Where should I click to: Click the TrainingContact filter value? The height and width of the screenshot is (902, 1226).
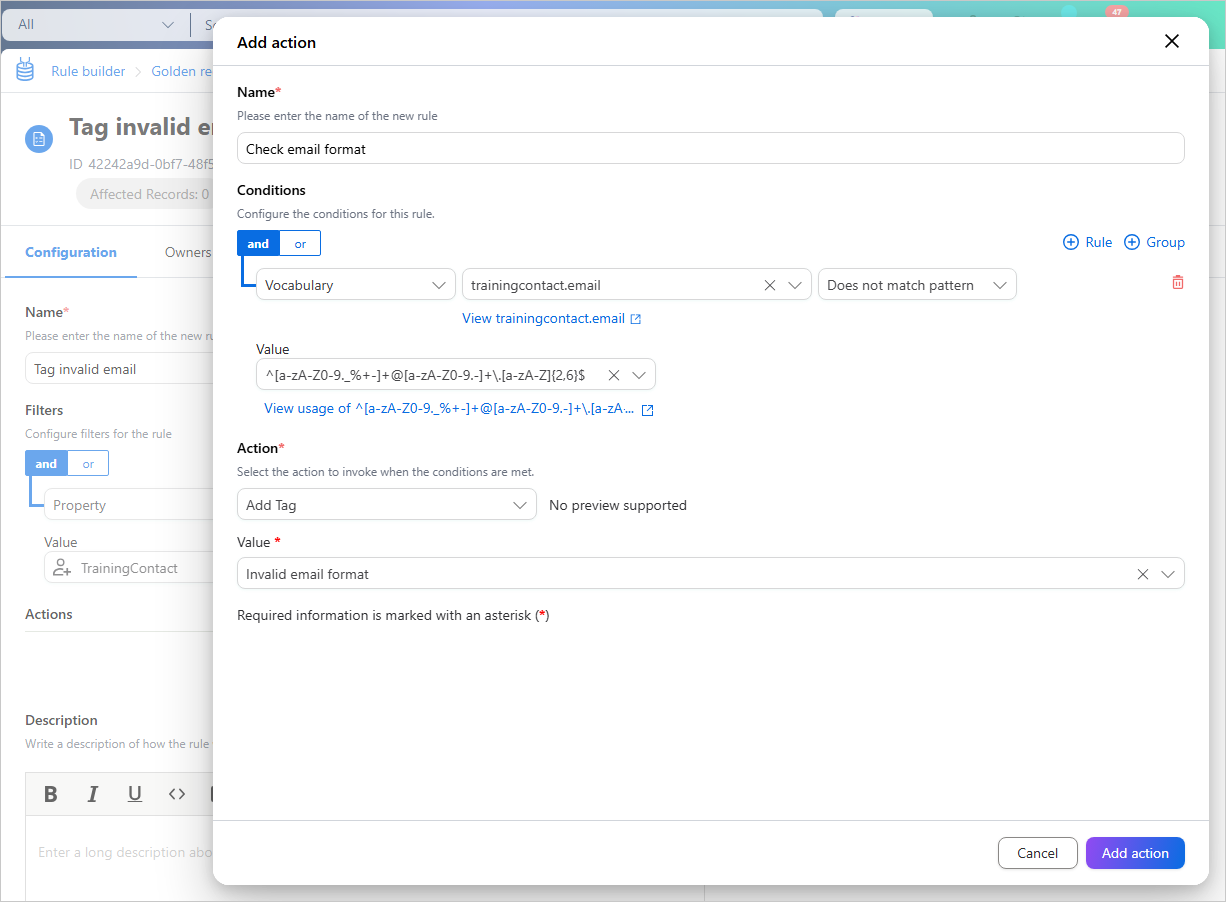pos(129,568)
